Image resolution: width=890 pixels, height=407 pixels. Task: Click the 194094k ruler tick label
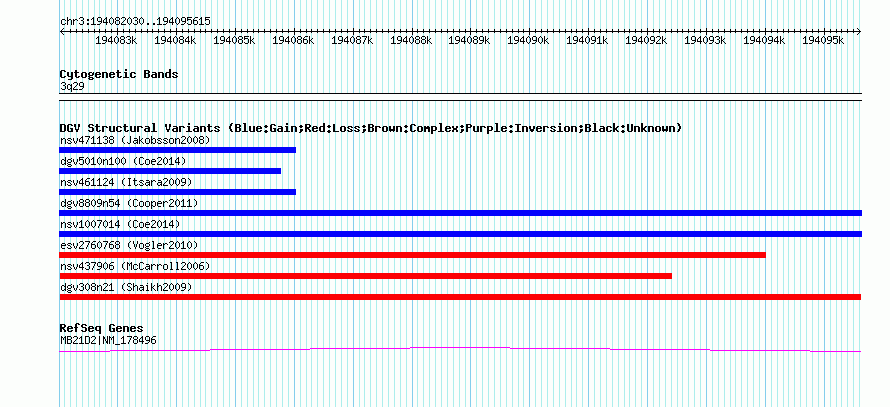pos(765,40)
